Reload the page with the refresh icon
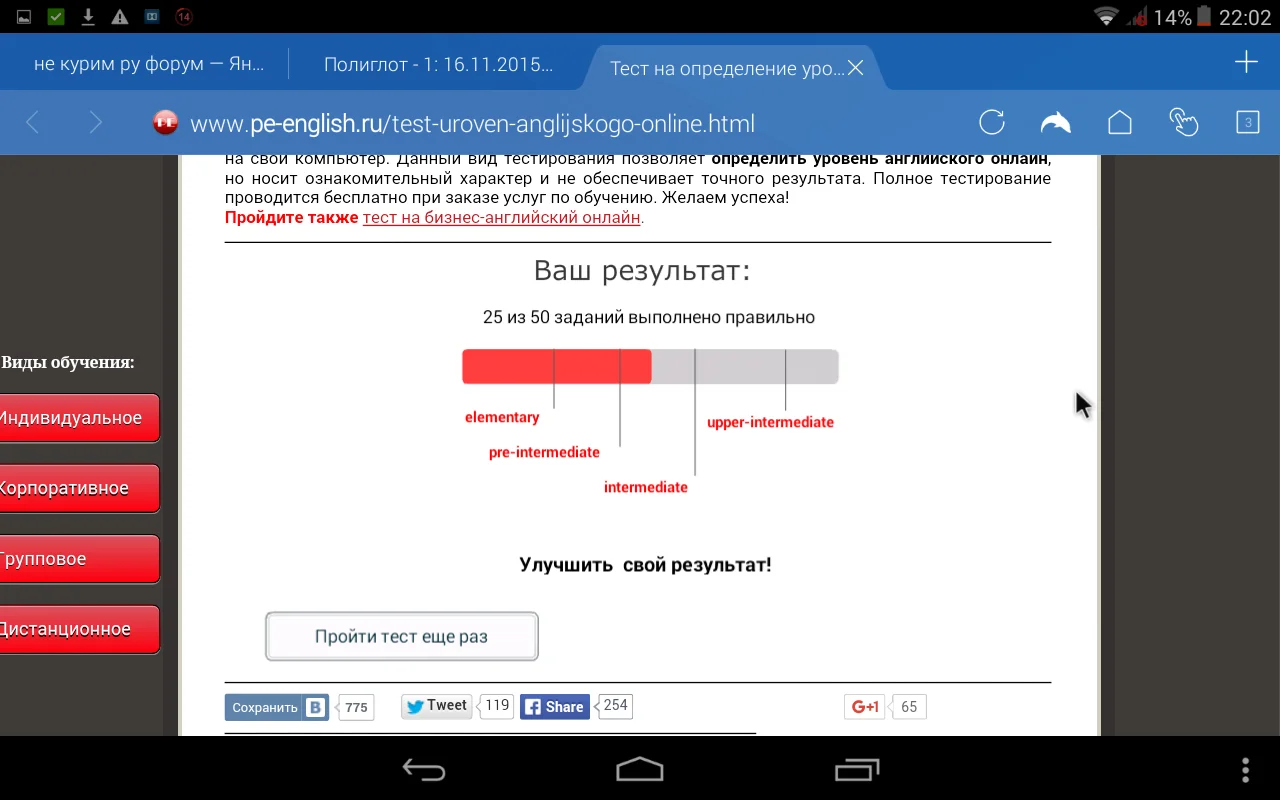Viewport: 1280px width, 800px height. point(991,123)
